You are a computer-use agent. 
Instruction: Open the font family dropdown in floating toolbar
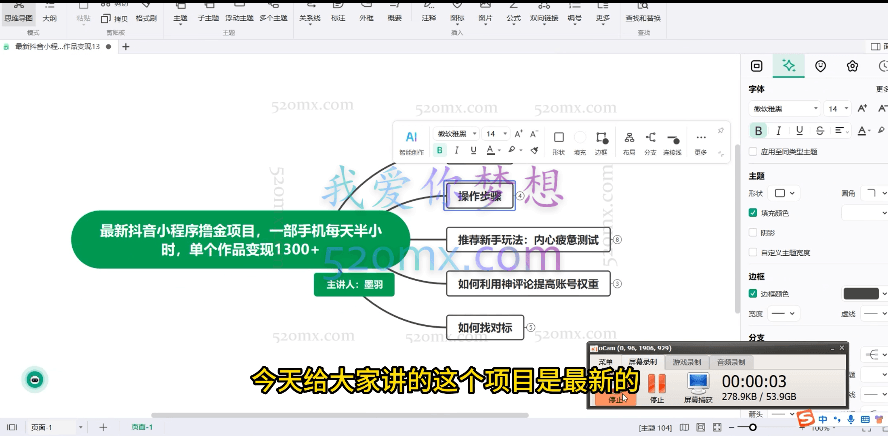[x=456, y=134]
